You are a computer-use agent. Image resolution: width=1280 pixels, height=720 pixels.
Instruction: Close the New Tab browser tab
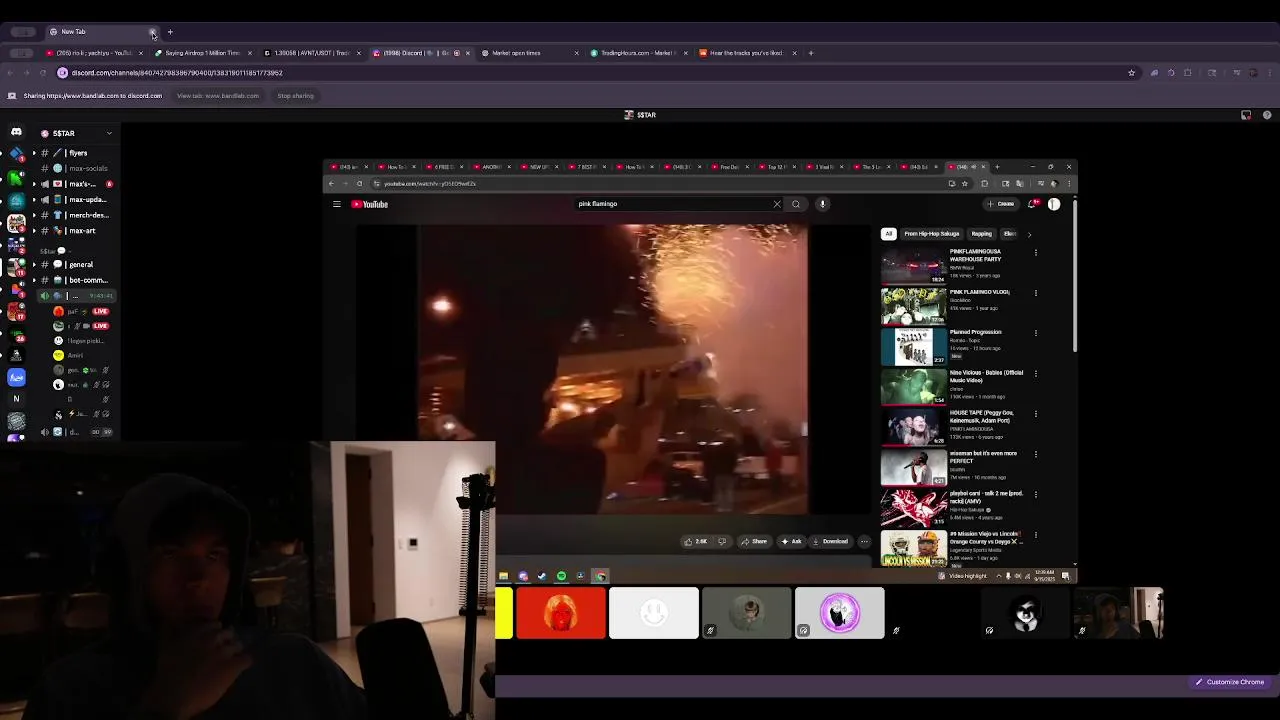(153, 32)
